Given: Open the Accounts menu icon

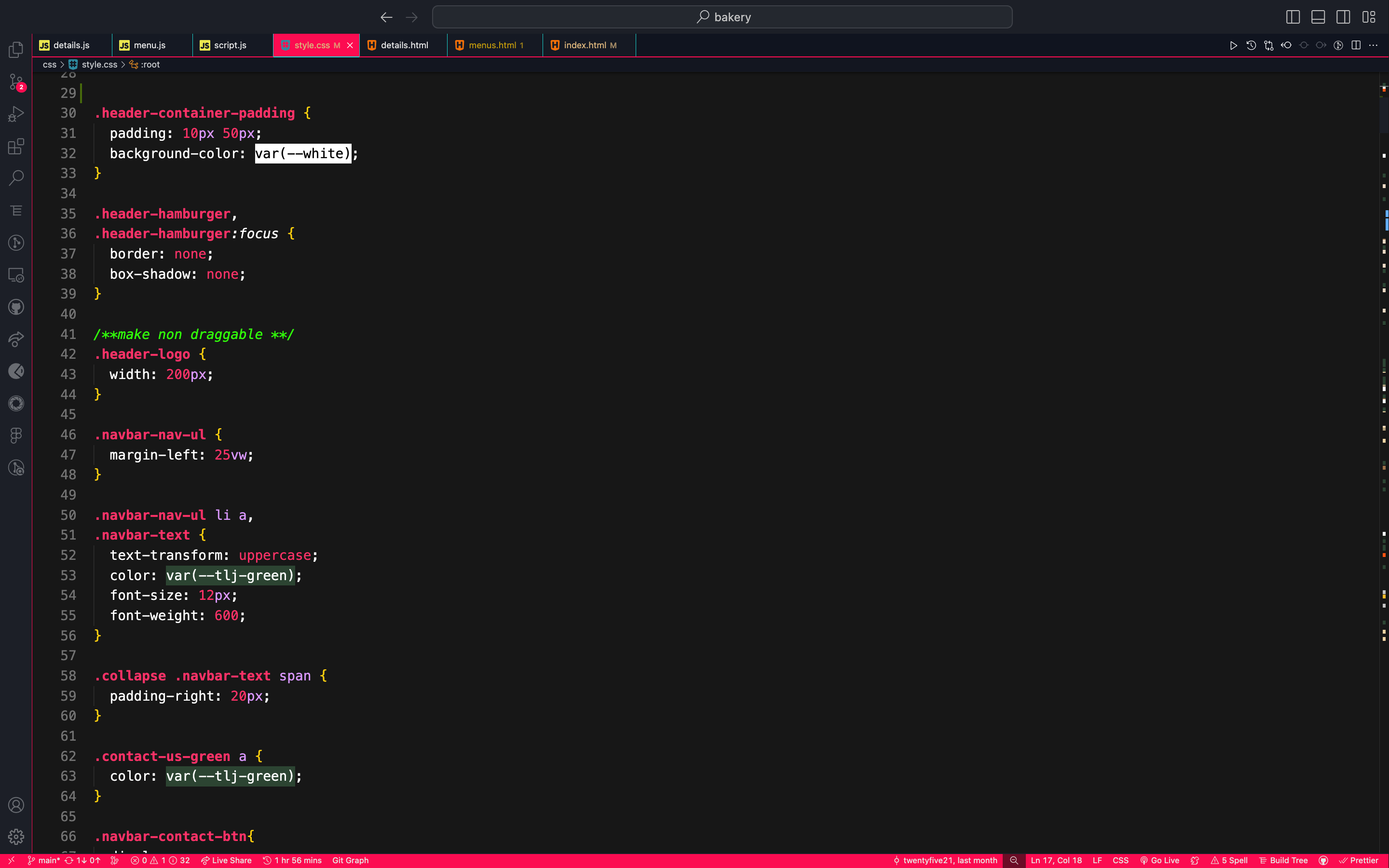Looking at the screenshot, I should point(16,805).
